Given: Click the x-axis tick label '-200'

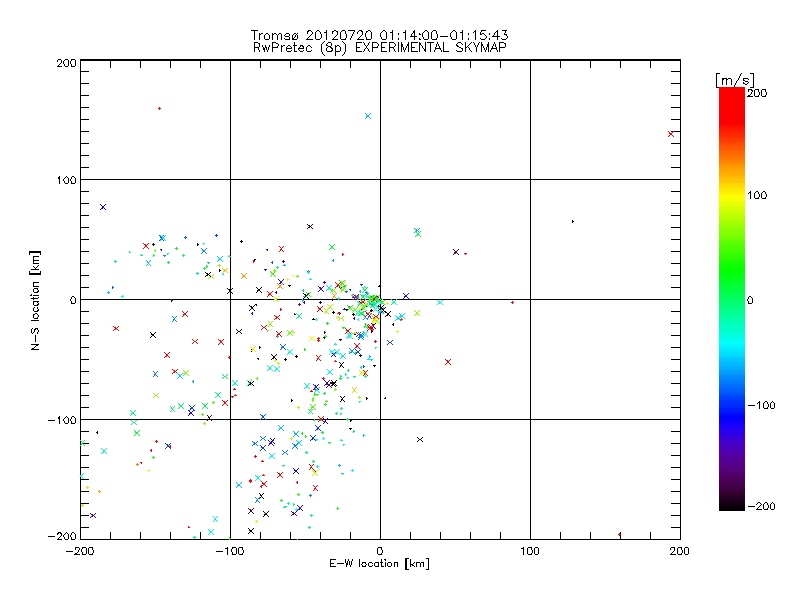Looking at the screenshot, I should click(x=81, y=551).
